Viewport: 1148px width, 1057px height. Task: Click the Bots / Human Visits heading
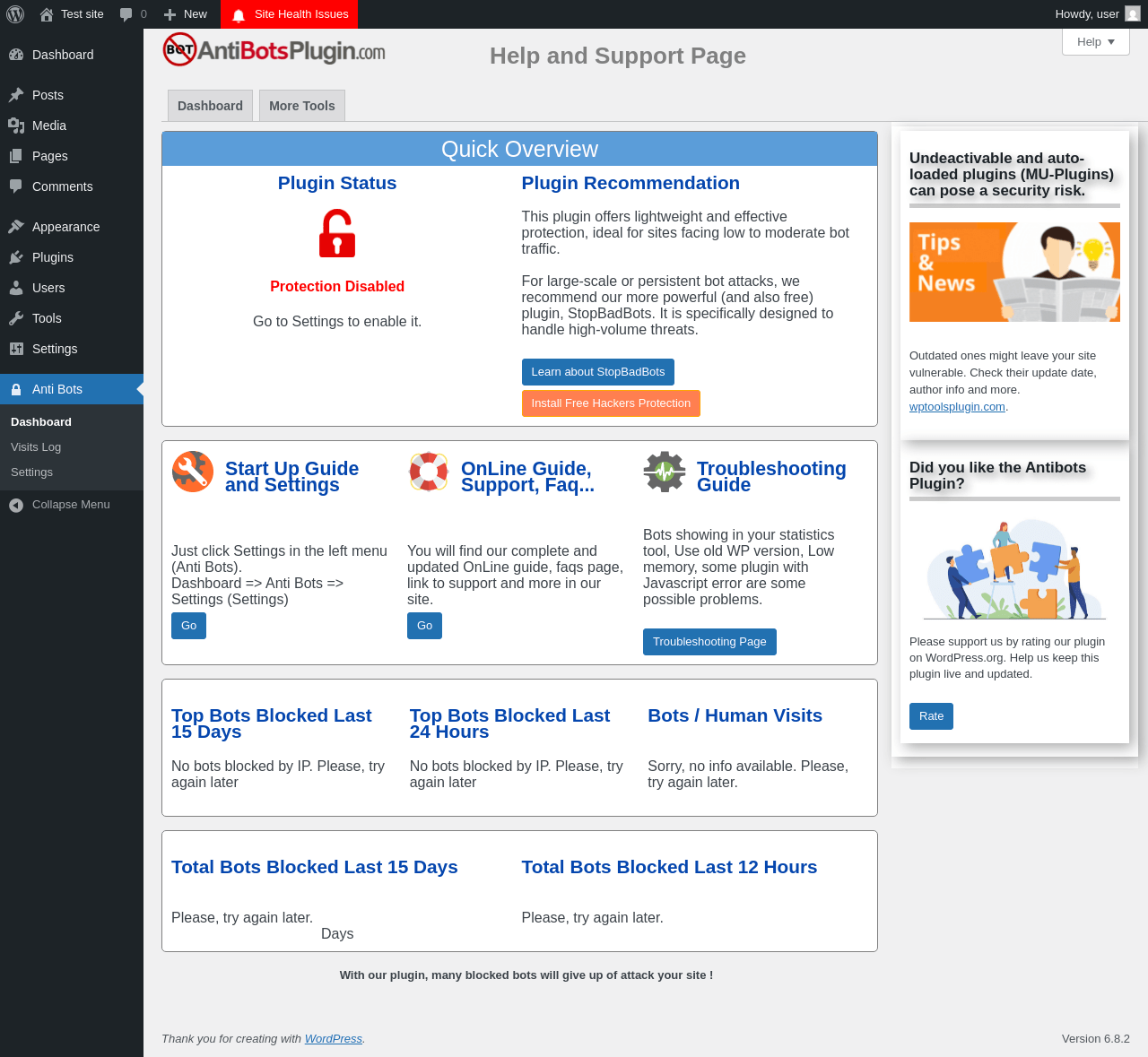735,715
